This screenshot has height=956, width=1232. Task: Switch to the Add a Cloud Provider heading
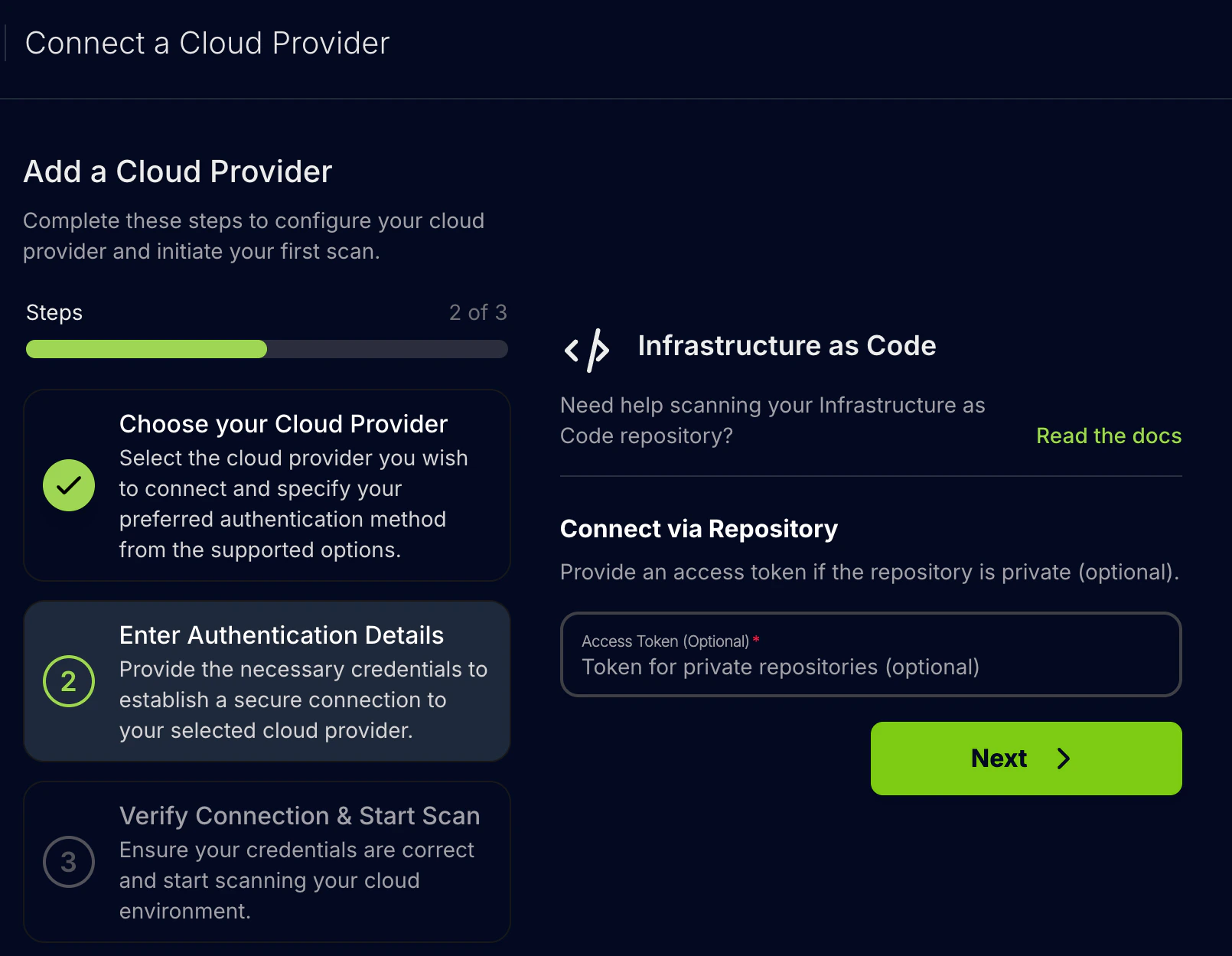pos(177,171)
